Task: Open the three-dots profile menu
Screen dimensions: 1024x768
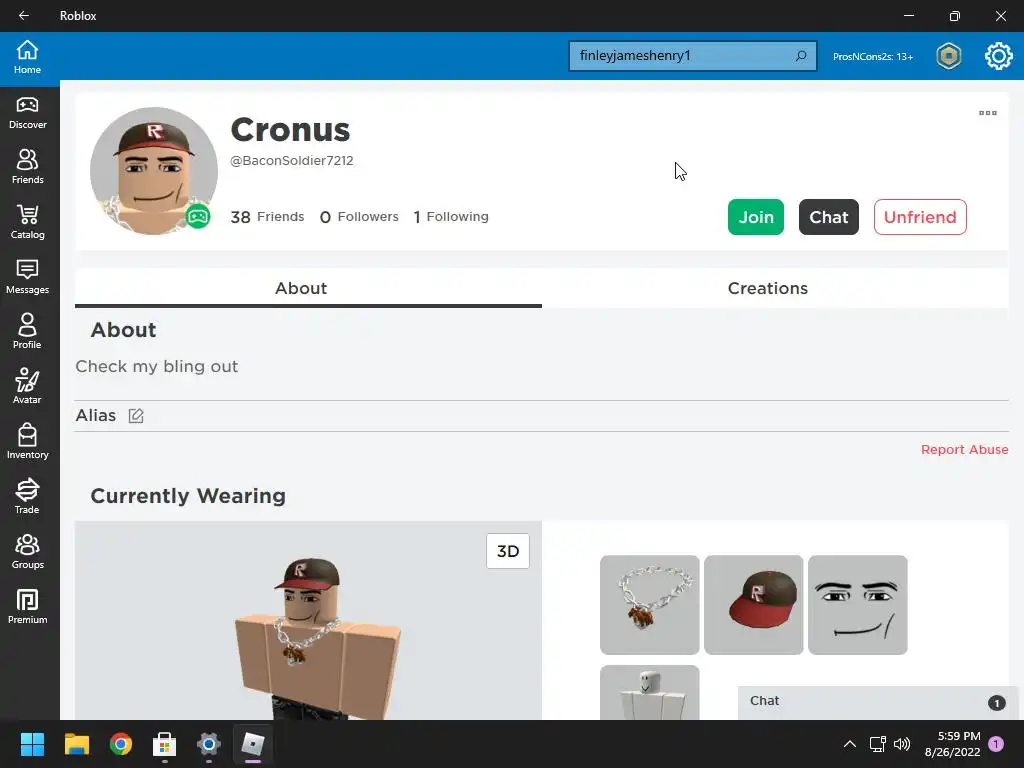Action: click(x=987, y=113)
